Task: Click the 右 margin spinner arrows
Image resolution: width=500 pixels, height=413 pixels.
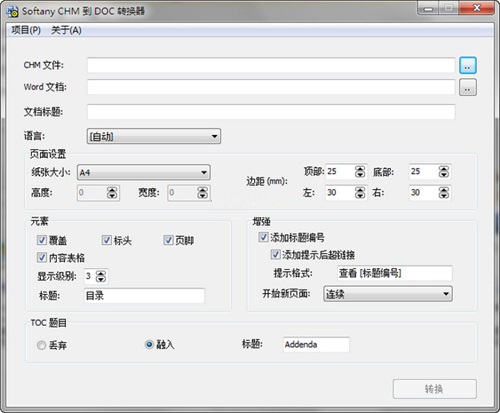Action: (x=443, y=193)
